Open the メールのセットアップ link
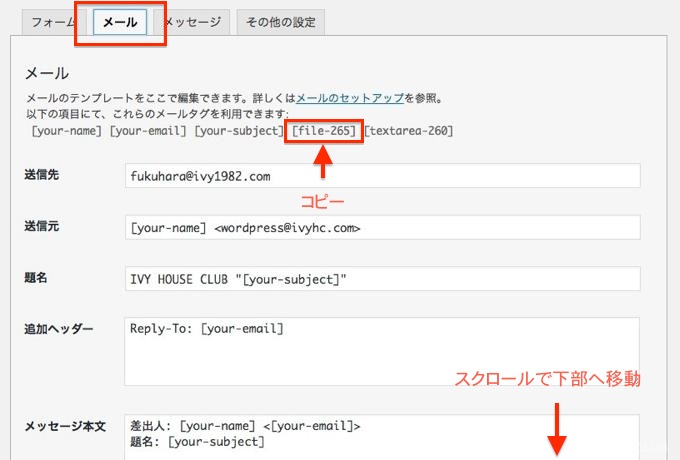 (x=349, y=99)
